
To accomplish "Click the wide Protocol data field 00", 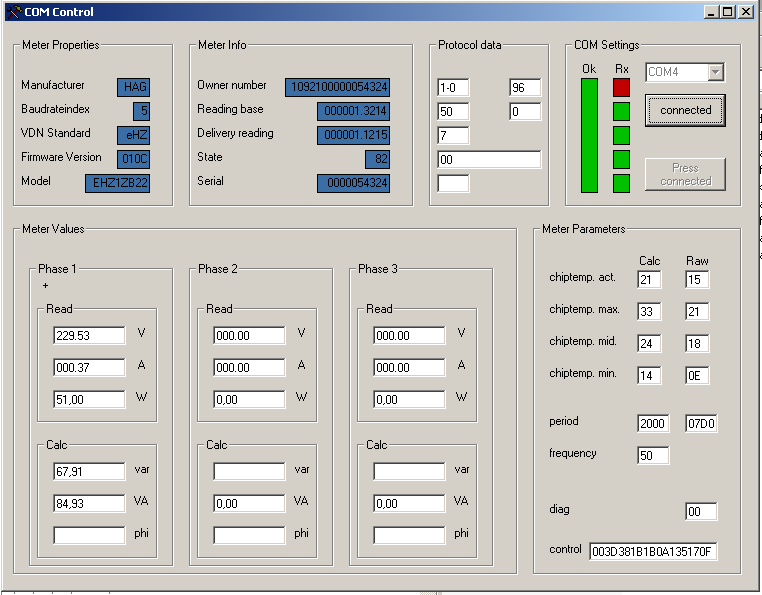I will (489, 159).
